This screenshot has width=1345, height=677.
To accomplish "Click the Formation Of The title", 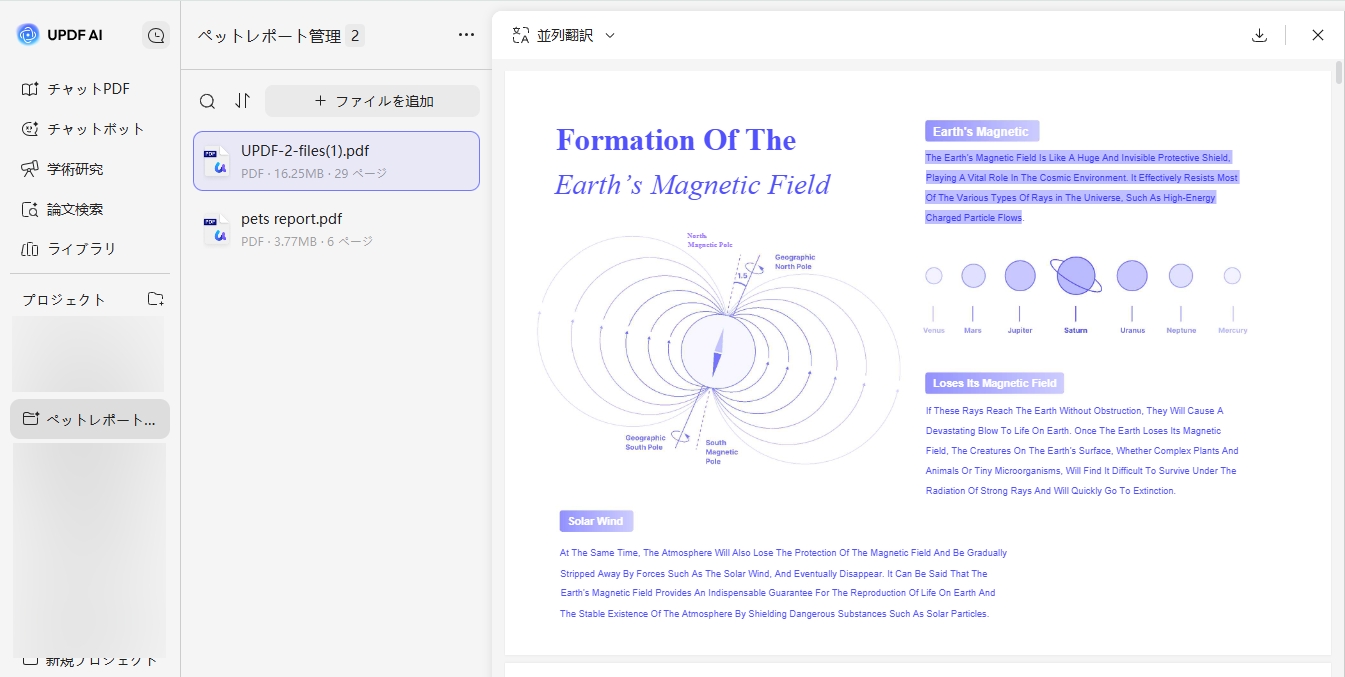I will click(x=676, y=140).
